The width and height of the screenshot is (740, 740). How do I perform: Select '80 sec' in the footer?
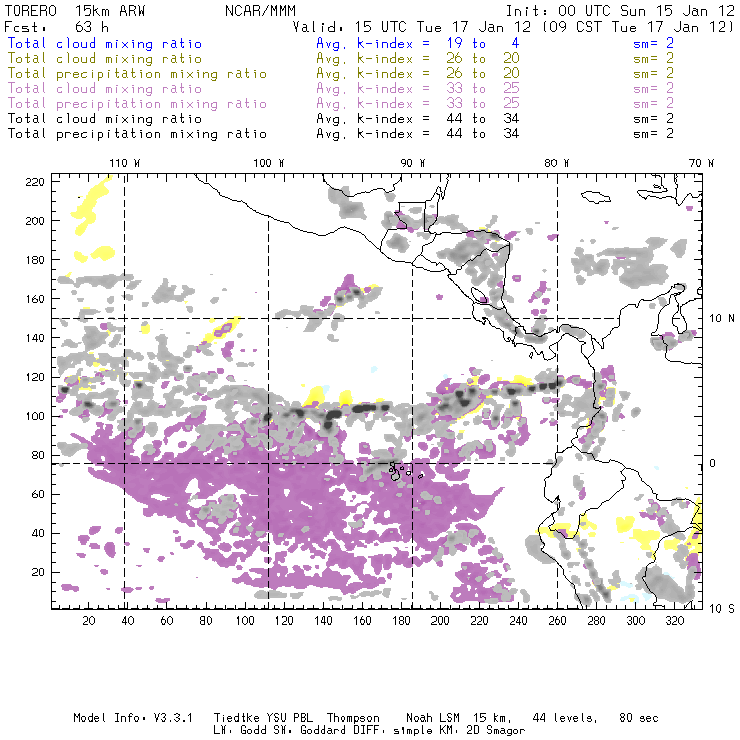[x=639, y=718]
